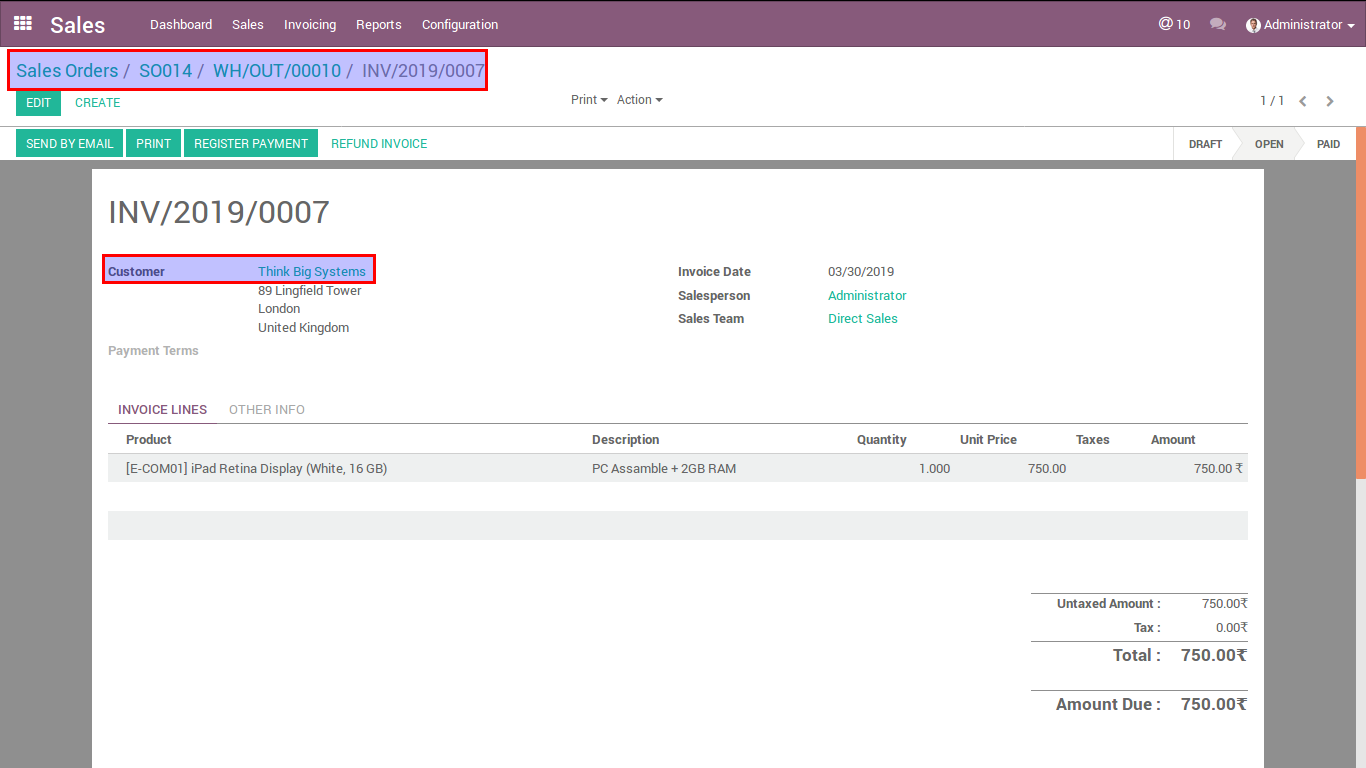Open the Direct Sales team link
Viewport: 1366px width, 768px height.
pos(863,319)
